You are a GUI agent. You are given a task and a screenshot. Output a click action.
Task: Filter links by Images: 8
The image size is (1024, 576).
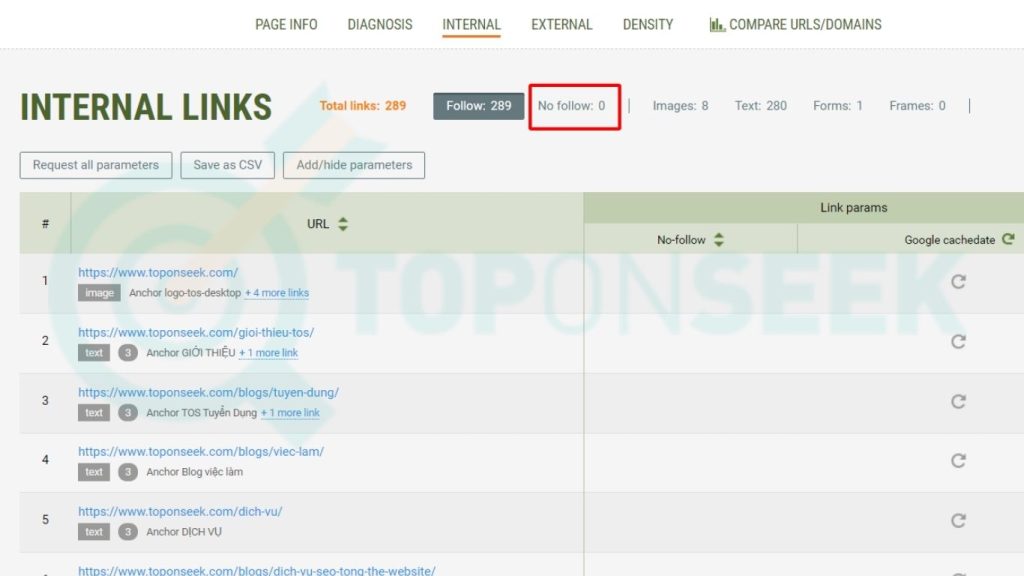click(680, 106)
